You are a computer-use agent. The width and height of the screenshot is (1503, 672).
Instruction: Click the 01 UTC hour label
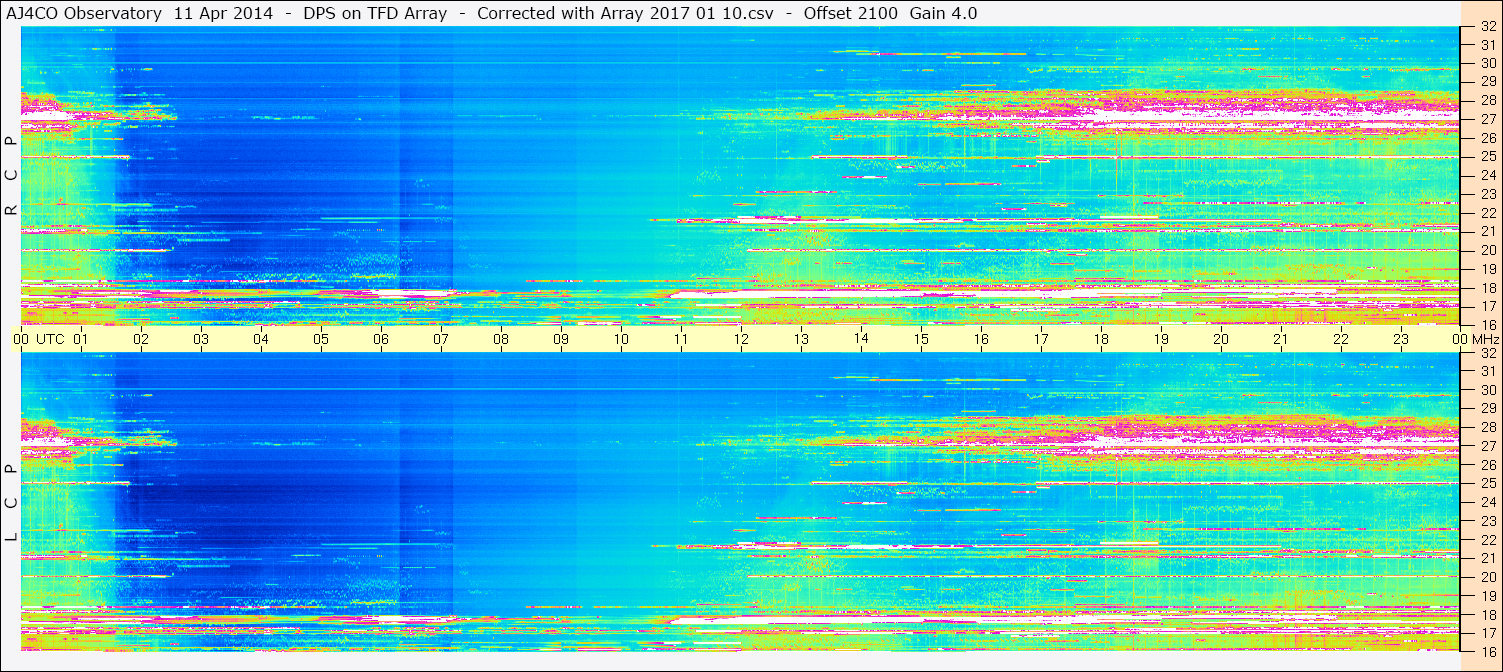[81, 339]
